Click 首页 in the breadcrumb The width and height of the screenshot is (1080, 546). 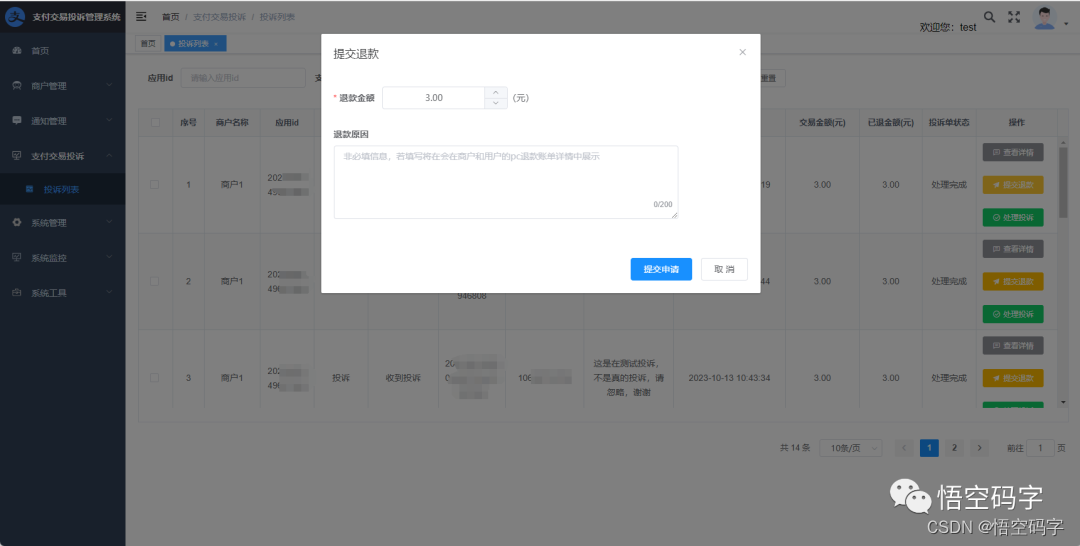170,17
